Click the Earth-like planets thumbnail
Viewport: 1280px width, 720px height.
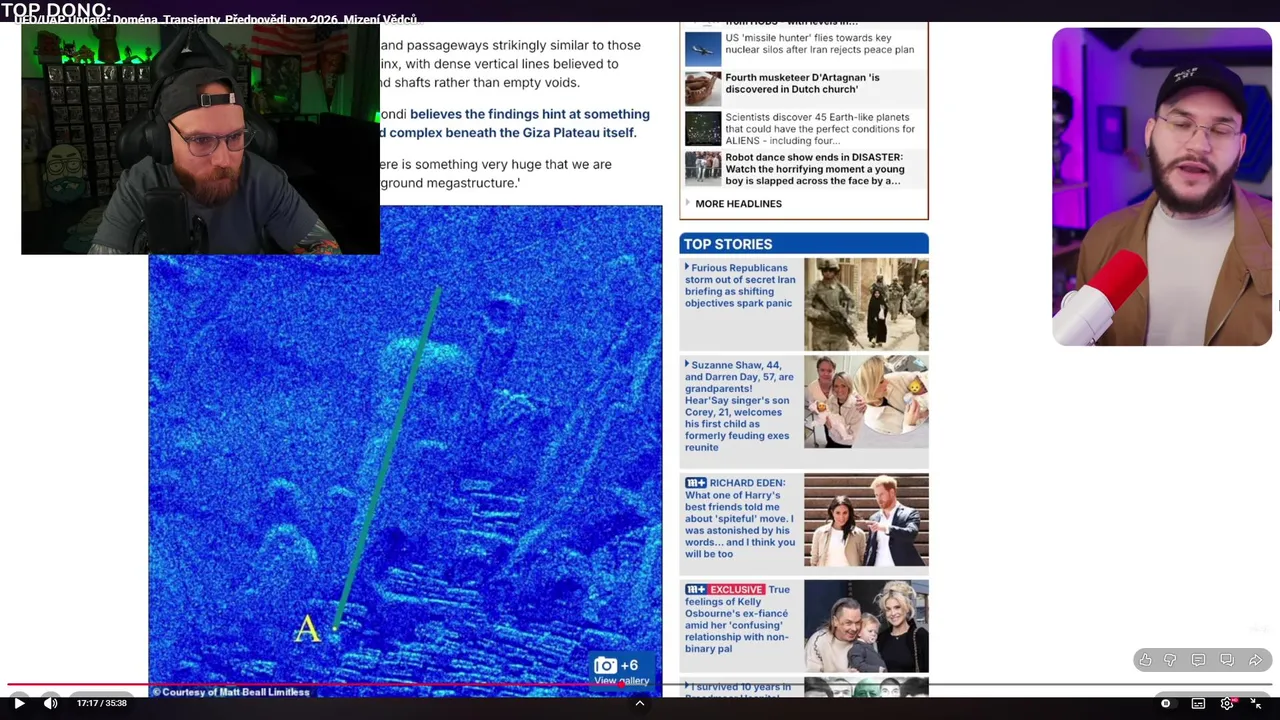(x=703, y=128)
